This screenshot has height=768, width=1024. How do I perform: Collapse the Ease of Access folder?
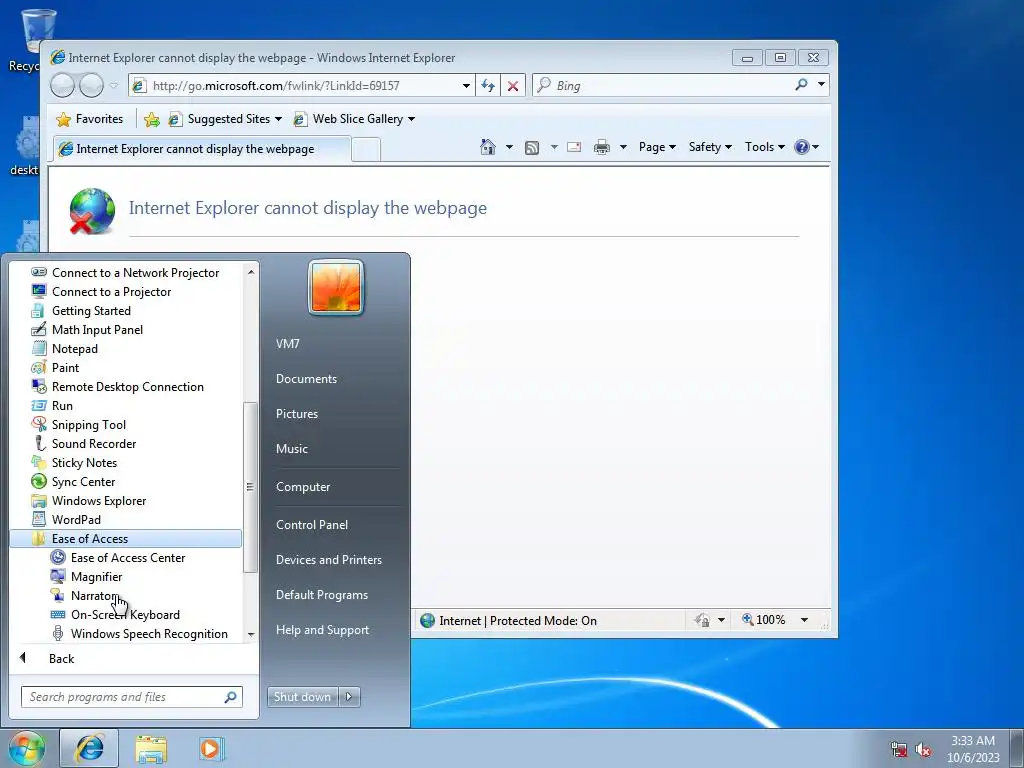coord(125,539)
